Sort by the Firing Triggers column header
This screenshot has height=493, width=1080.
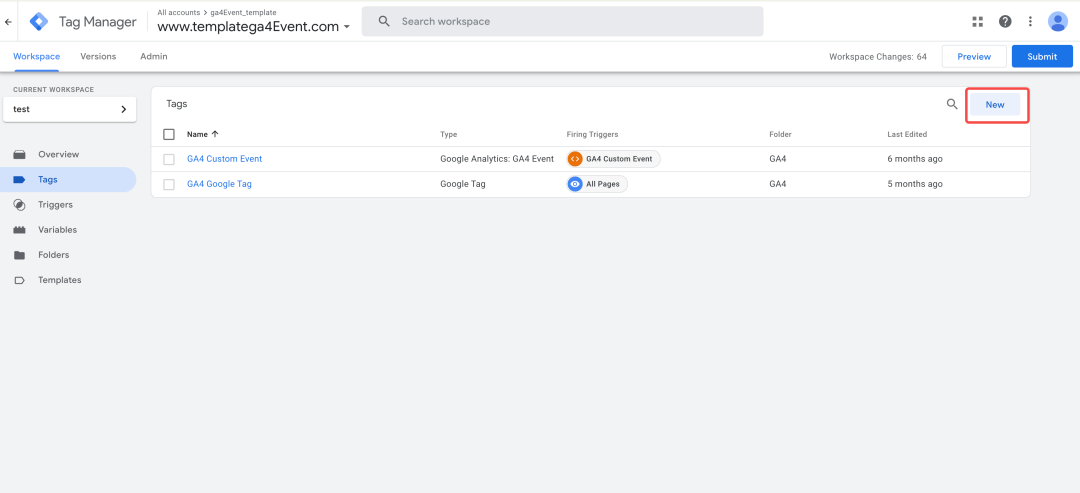pos(592,134)
